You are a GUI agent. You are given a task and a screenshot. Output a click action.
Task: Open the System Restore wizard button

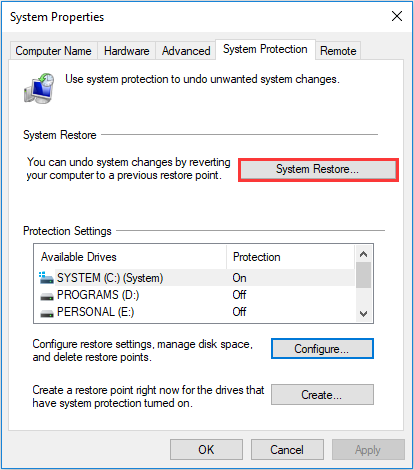pos(318,170)
